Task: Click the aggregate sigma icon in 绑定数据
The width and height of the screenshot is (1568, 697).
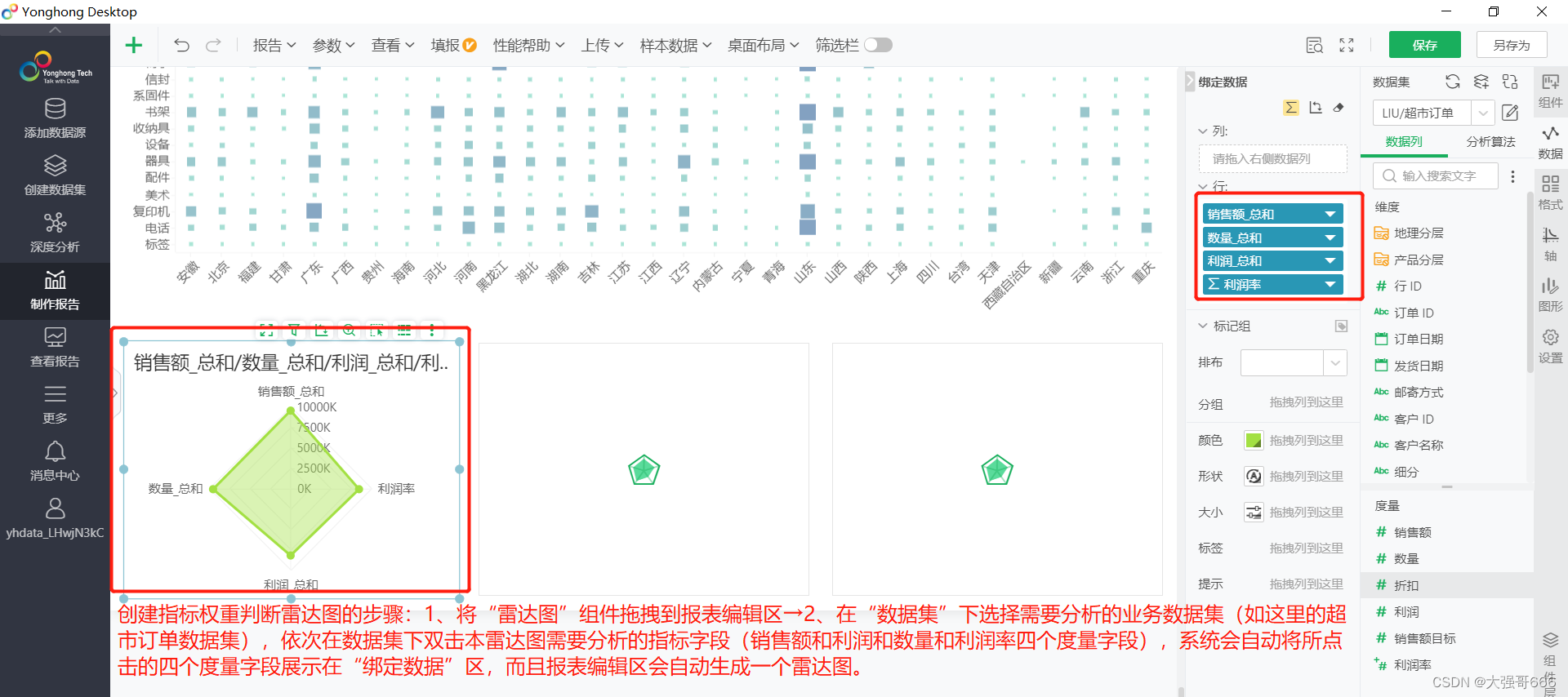Action: click(x=1291, y=108)
